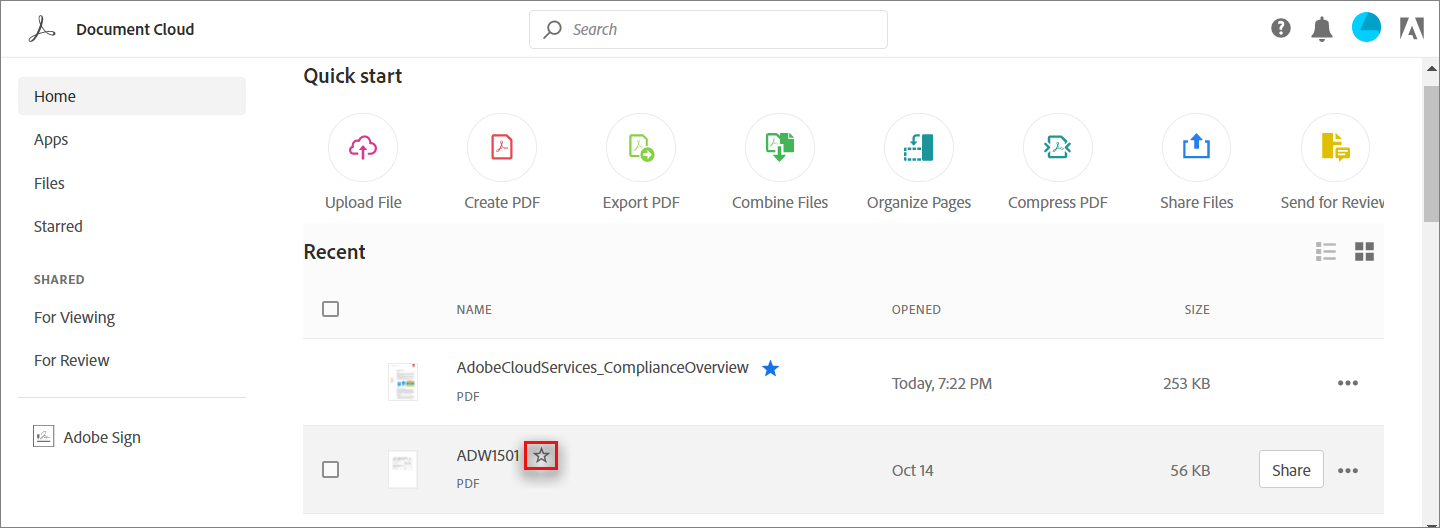Open the Create PDF tool
1440x528 pixels.
coord(502,149)
